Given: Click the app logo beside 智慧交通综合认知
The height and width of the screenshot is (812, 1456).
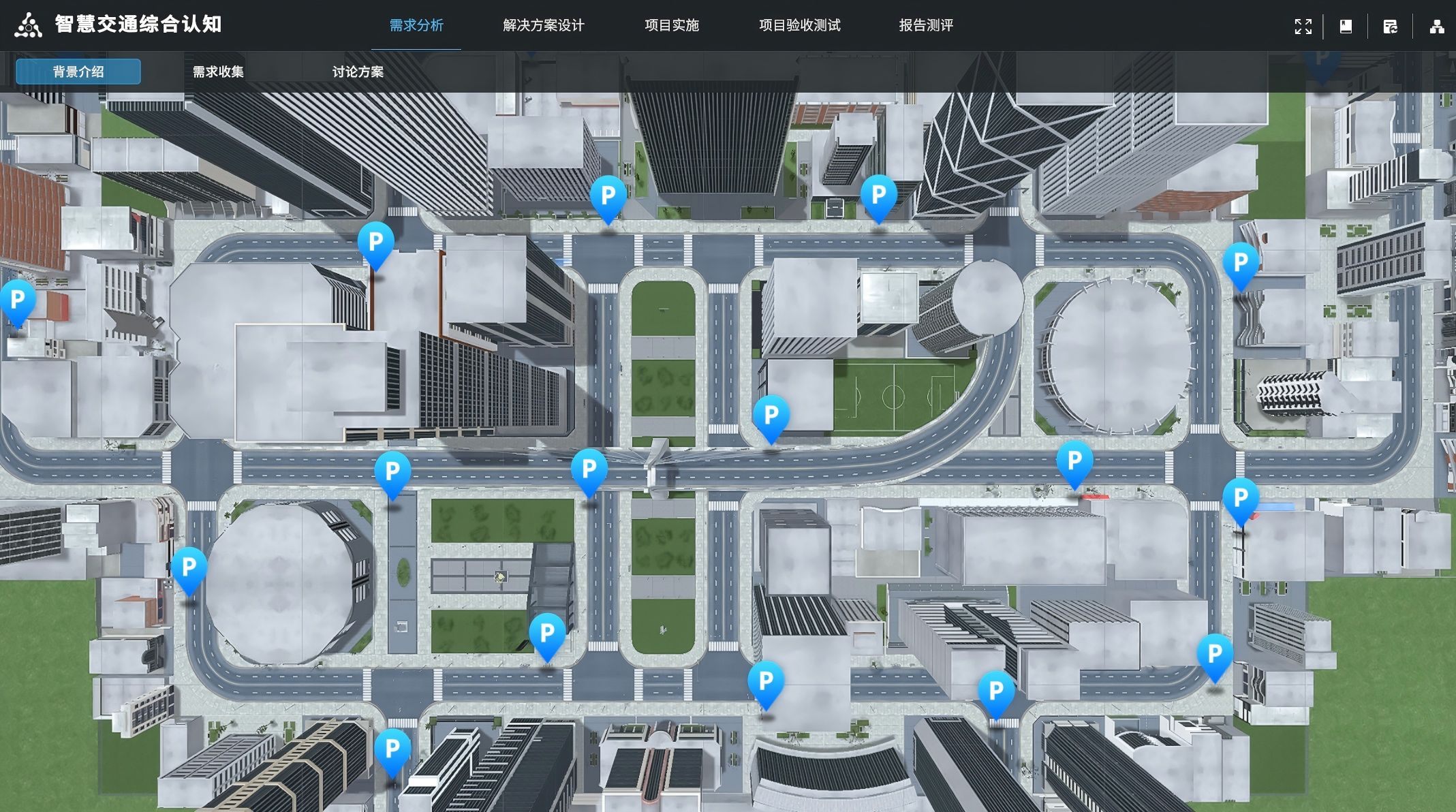Looking at the screenshot, I should pos(28,25).
